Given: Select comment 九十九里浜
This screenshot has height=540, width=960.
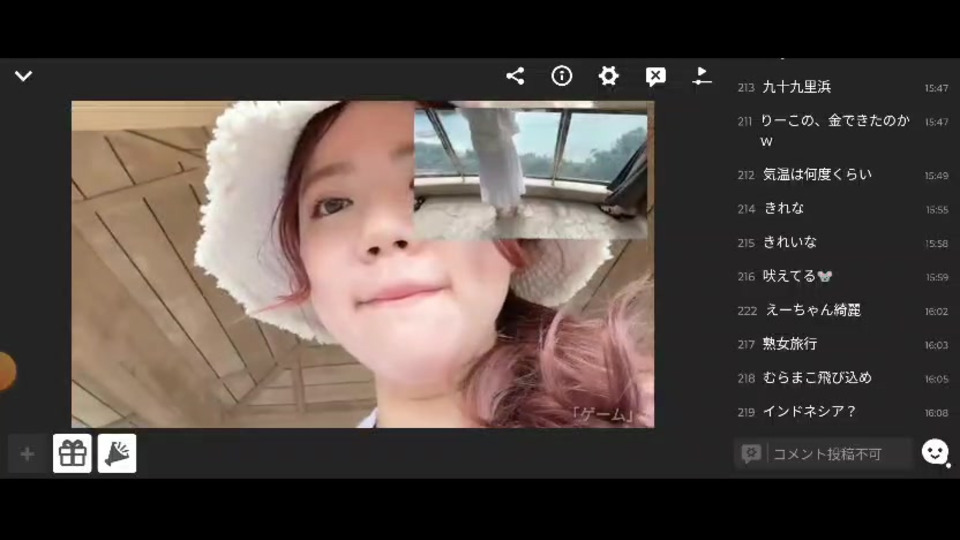Looking at the screenshot, I should click(797, 88).
